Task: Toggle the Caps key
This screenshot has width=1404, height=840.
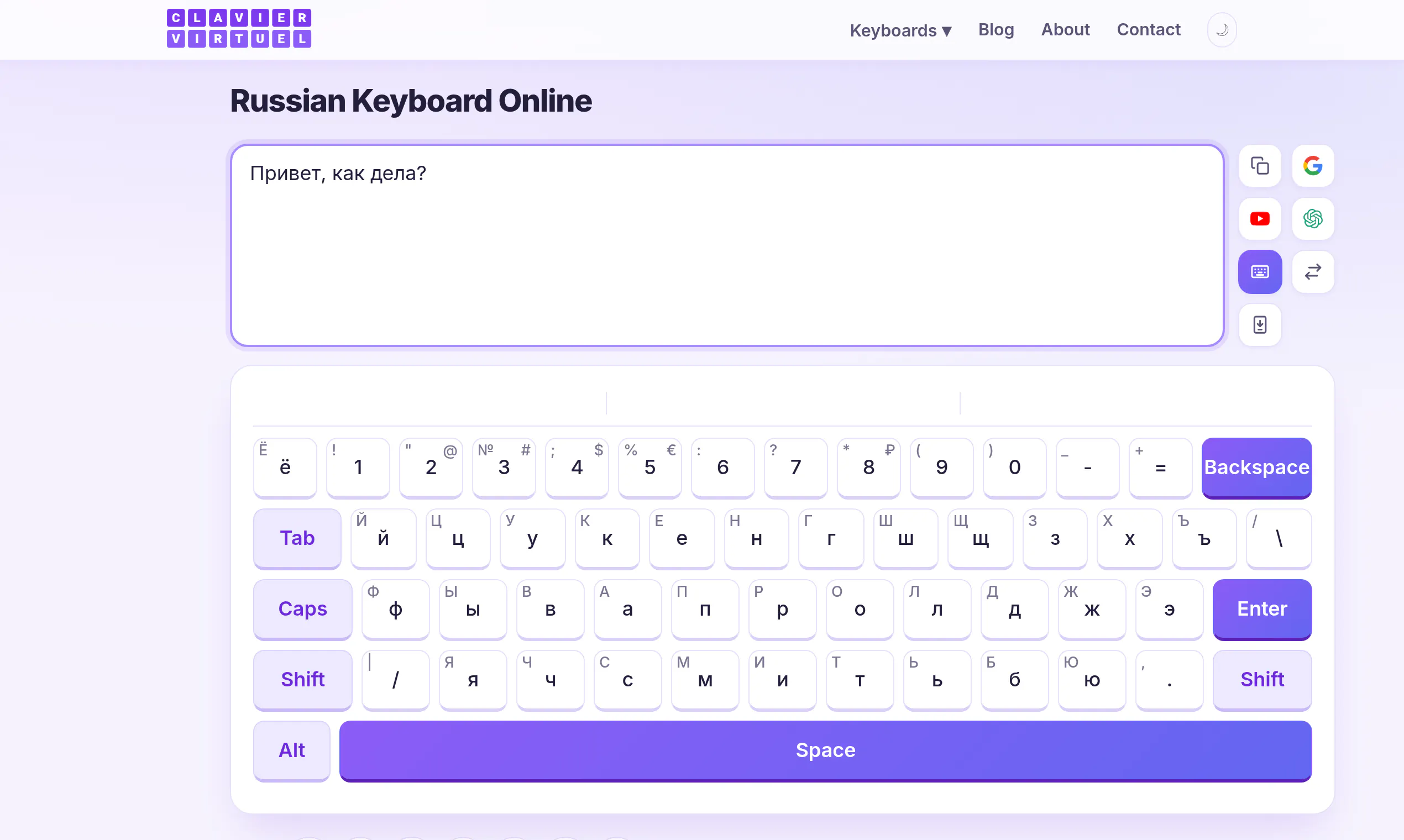Action: coord(302,609)
